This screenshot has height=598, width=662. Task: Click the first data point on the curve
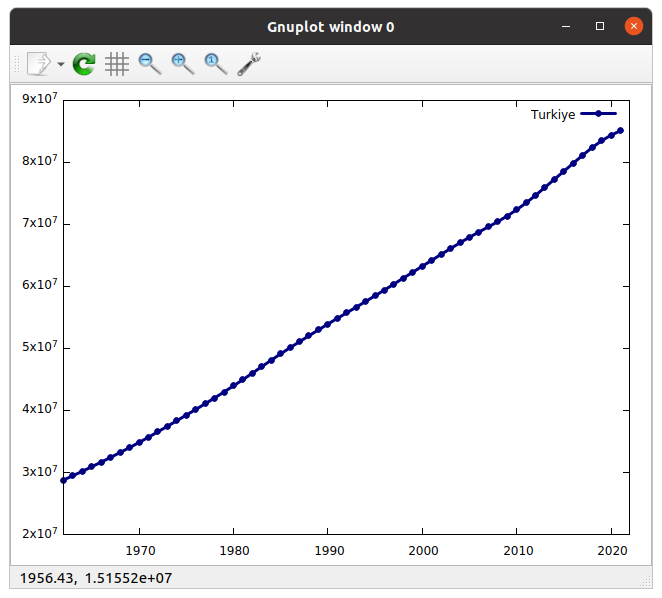[x=63, y=480]
